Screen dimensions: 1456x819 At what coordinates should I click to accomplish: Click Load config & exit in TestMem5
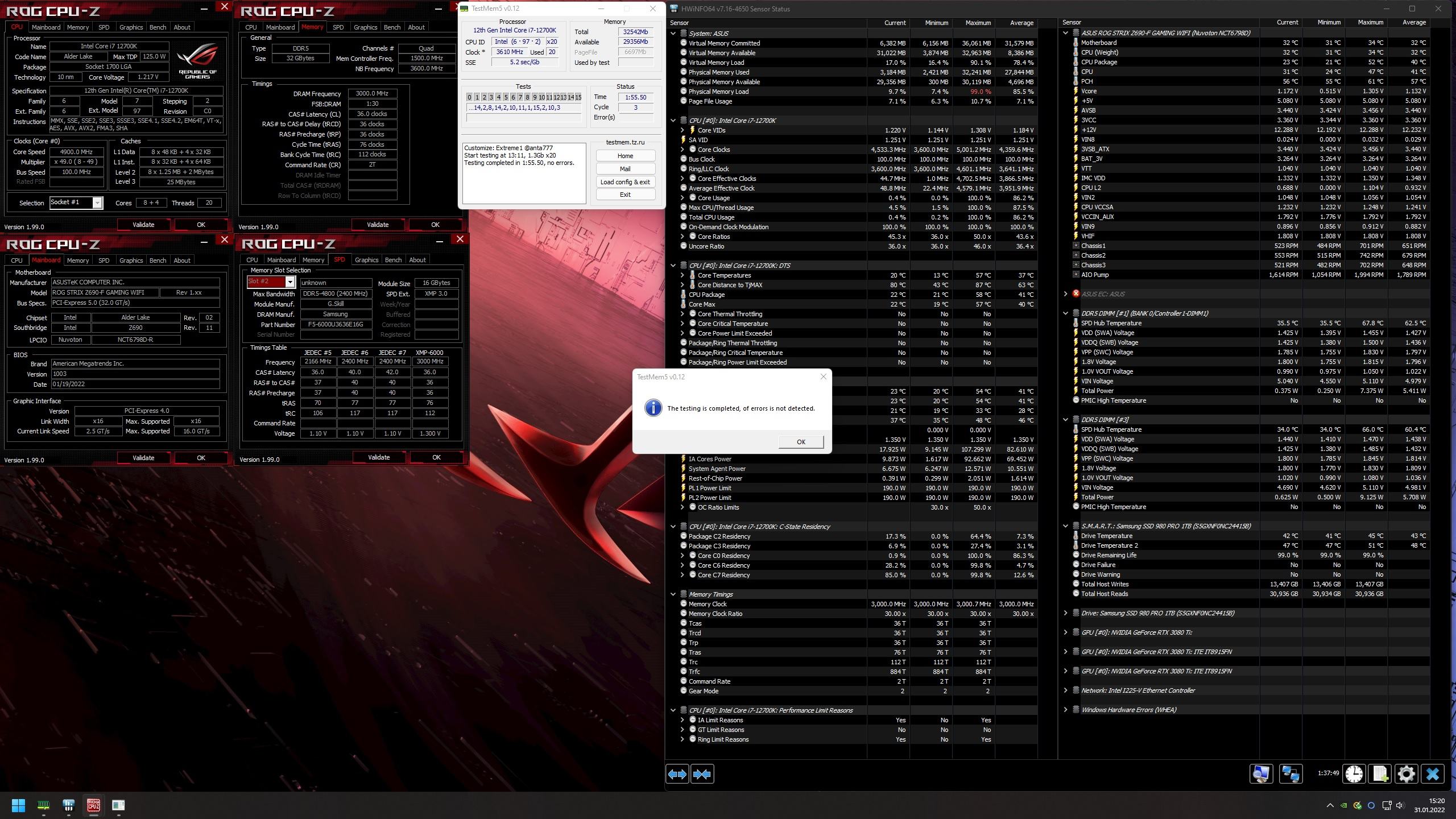pyautogui.click(x=625, y=182)
